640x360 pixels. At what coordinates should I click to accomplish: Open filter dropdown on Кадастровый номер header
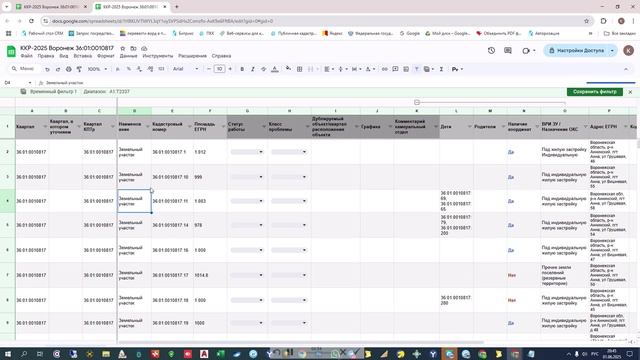(189, 127)
